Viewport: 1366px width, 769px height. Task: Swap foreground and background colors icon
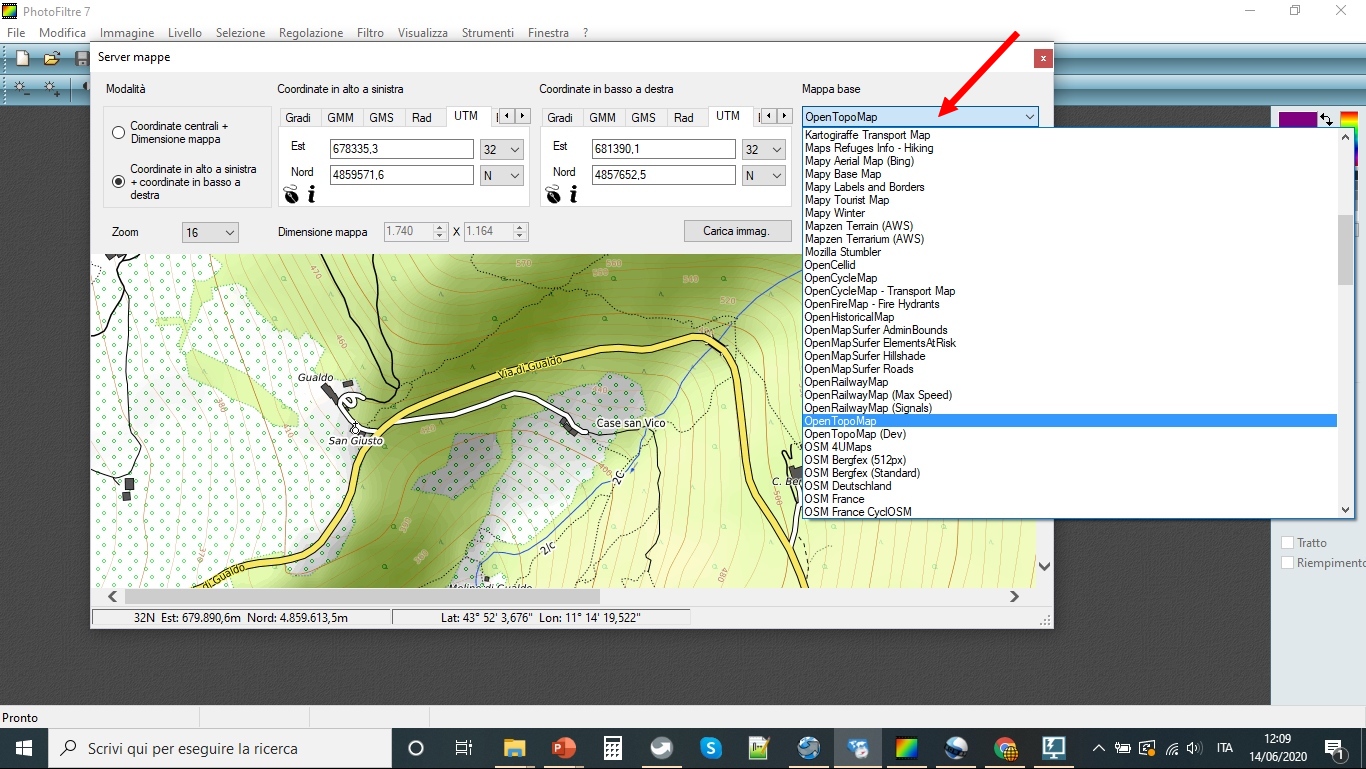point(1326,119)
